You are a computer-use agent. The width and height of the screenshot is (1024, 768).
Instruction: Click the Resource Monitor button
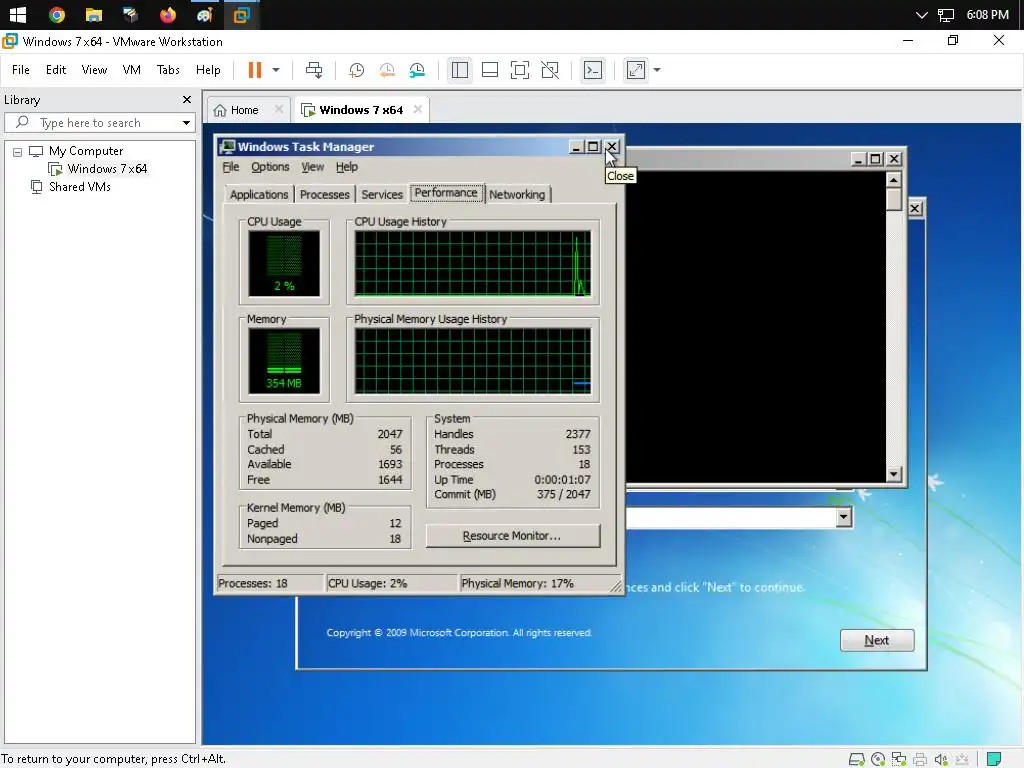(512, 536)
